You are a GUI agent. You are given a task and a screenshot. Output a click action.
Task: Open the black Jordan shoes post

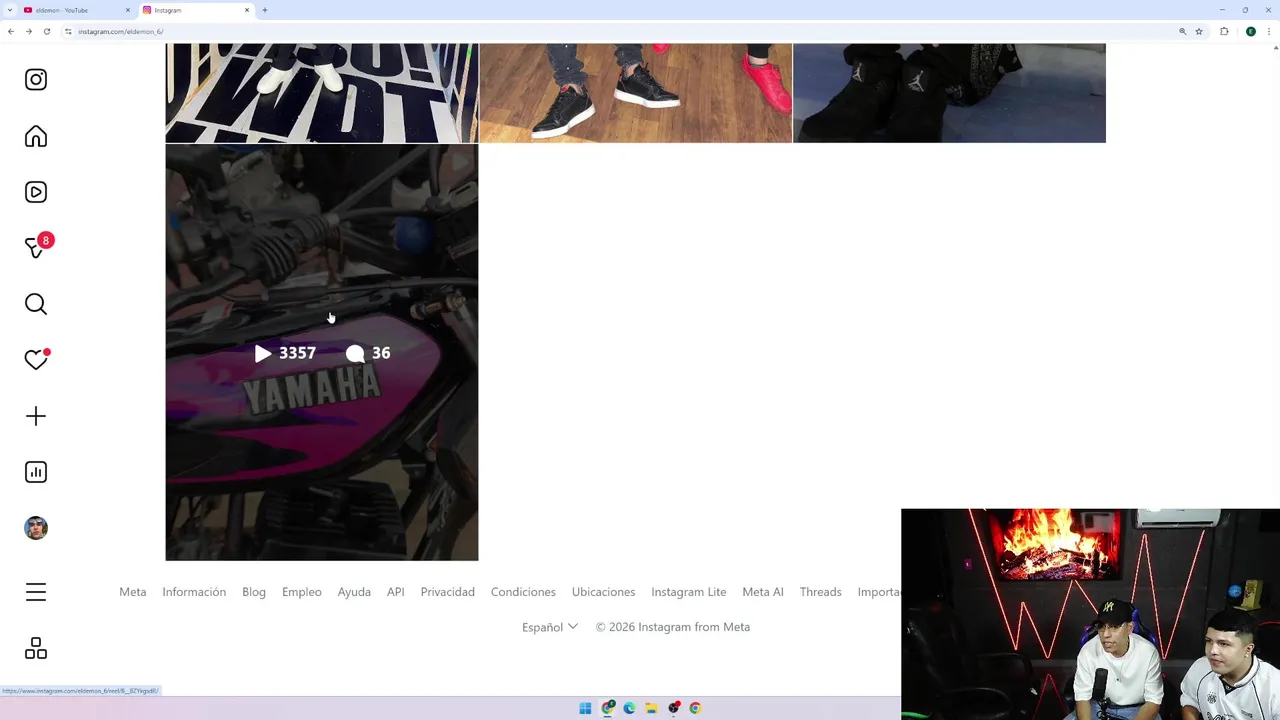(x=949, y=93)
